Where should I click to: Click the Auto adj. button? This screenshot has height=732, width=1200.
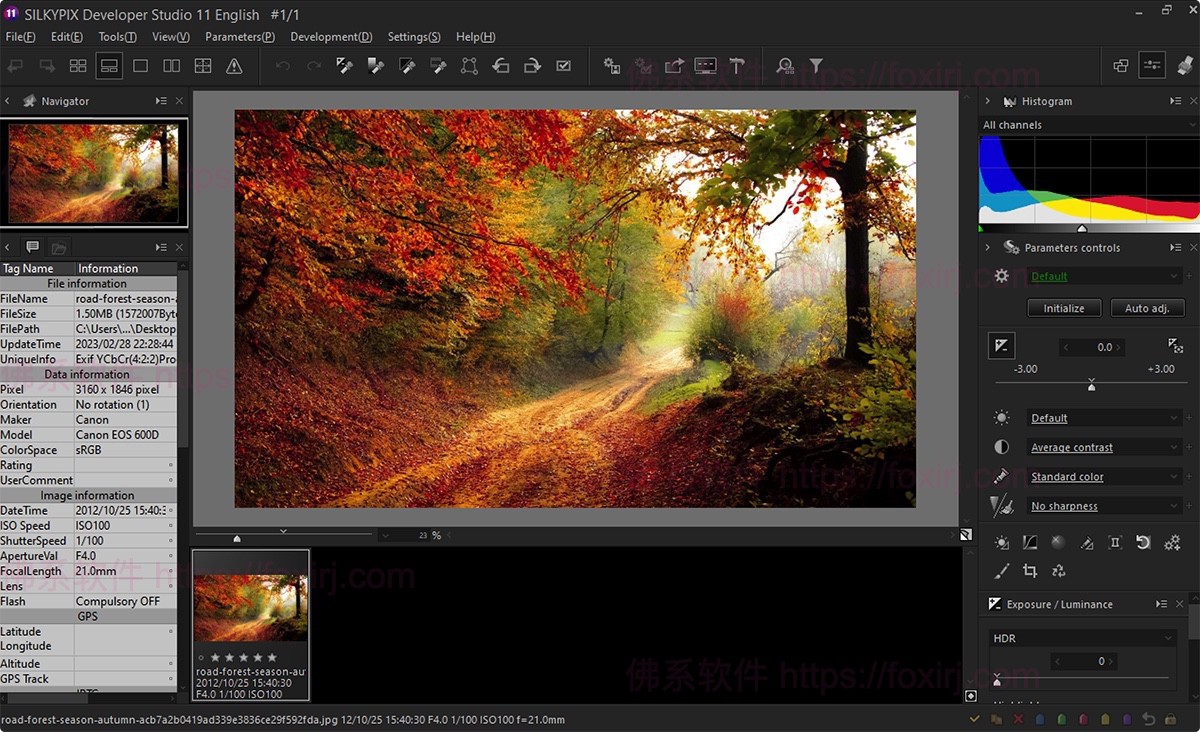[x=1147, y=308]
